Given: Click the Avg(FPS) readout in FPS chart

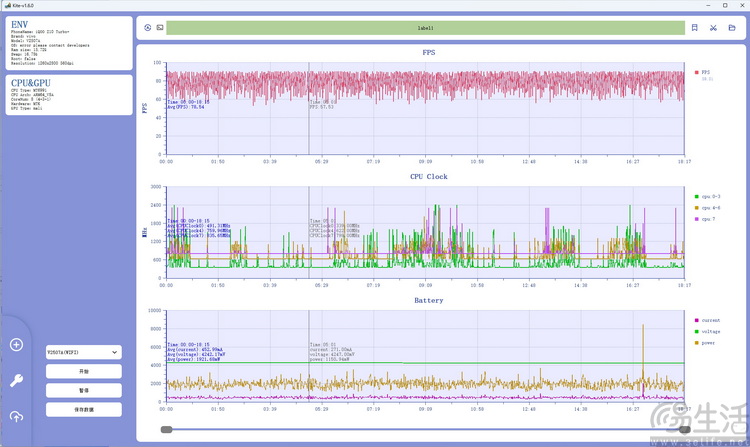Looking at the screenshot, I should pos(186,107).
